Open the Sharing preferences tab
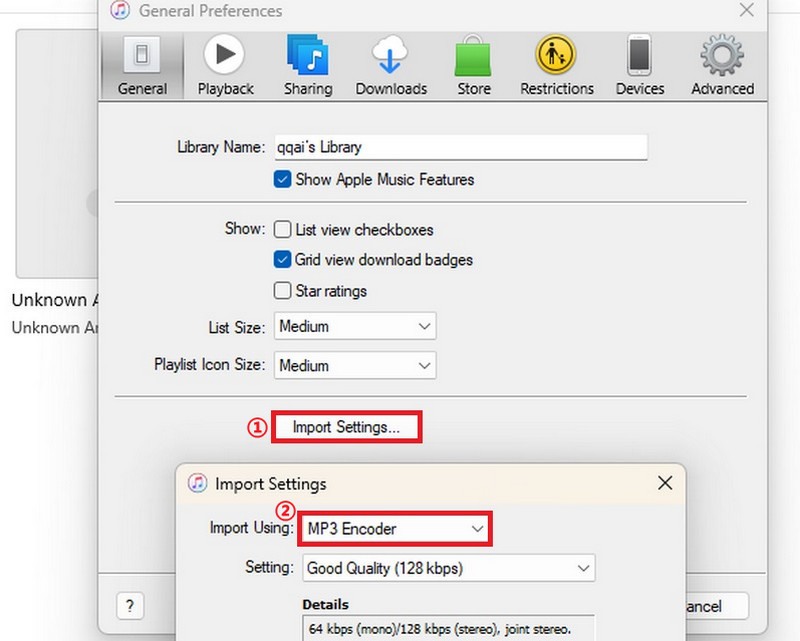 [x=308, y=66]
